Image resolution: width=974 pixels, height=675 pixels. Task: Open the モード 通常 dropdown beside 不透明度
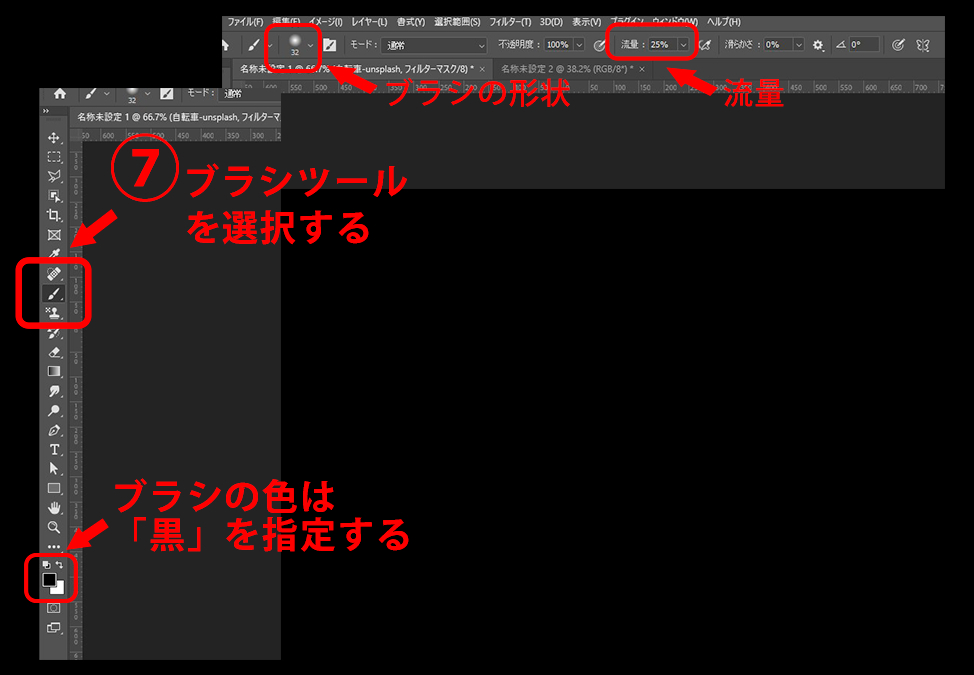[434, 45]
